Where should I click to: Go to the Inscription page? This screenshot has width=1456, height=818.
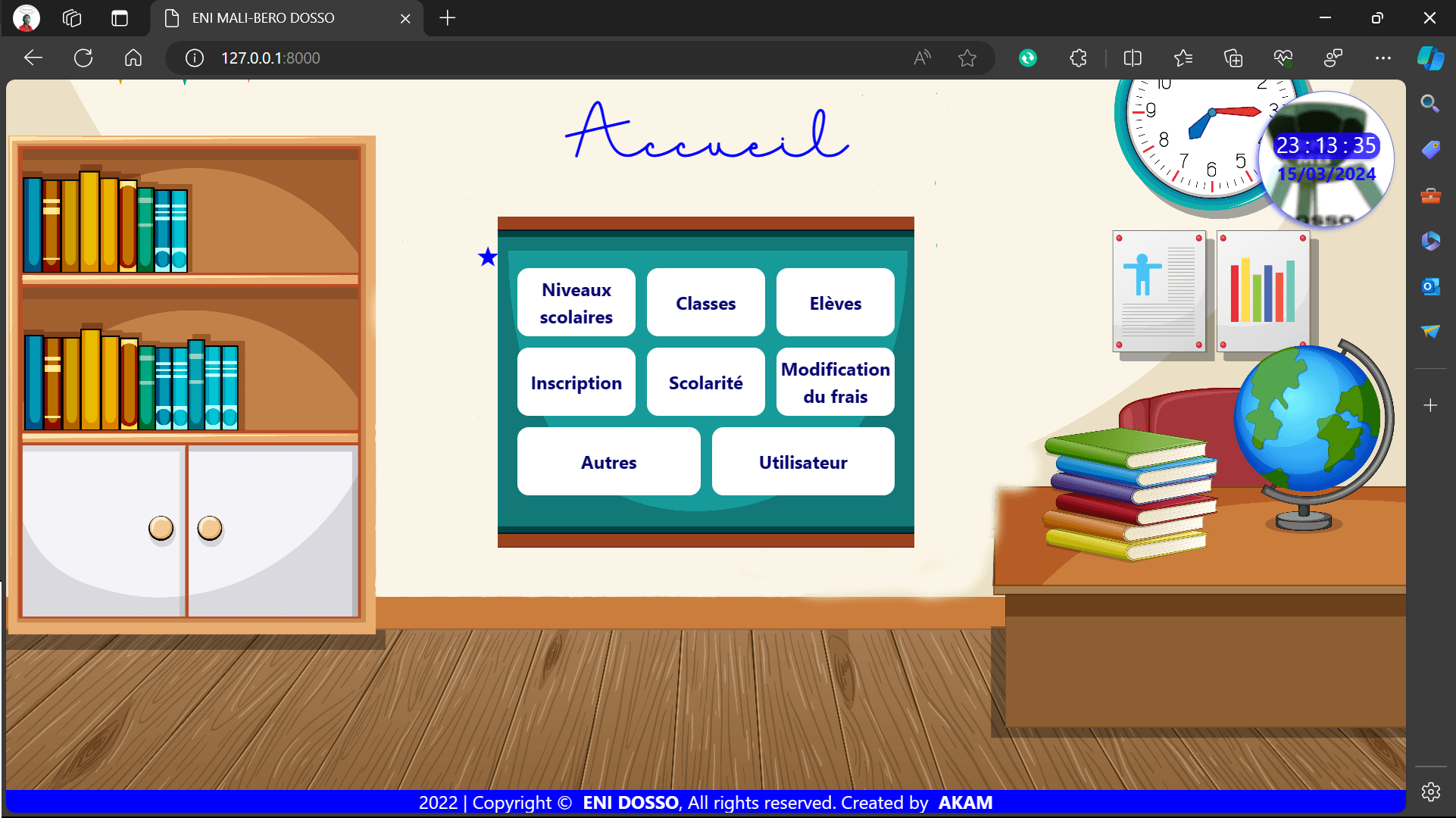[576, 382]
